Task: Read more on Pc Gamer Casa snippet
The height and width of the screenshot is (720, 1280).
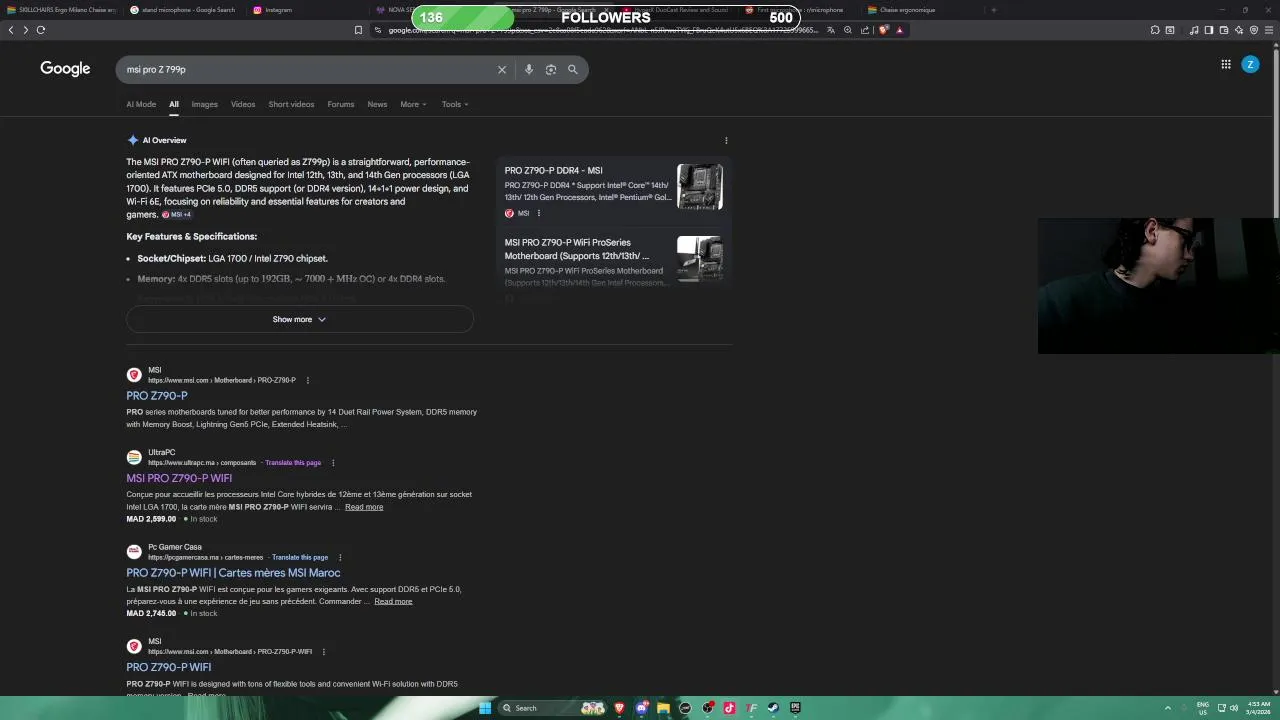Action: pyautogui.click(x=393, y=601)
